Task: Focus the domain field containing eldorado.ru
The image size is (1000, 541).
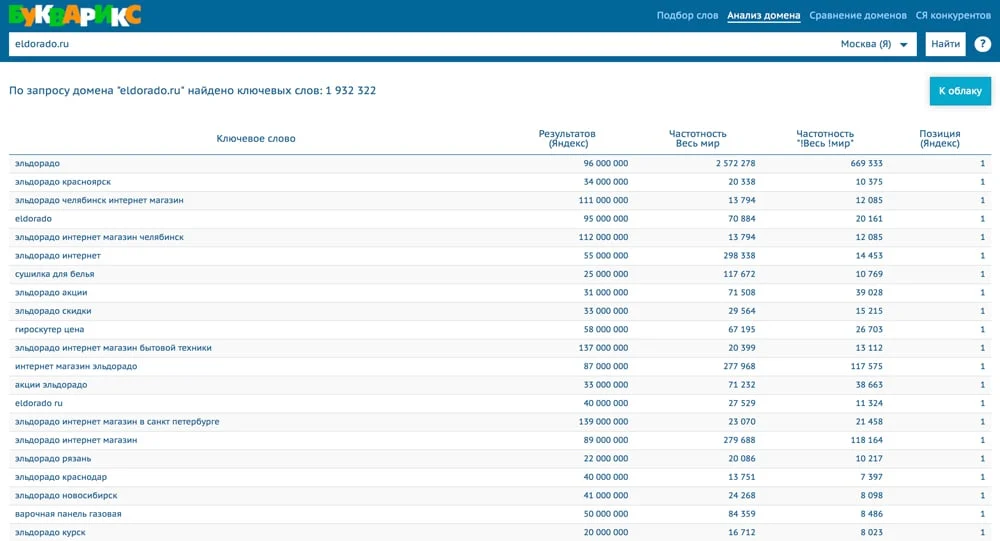Action: tap(421, 44)
